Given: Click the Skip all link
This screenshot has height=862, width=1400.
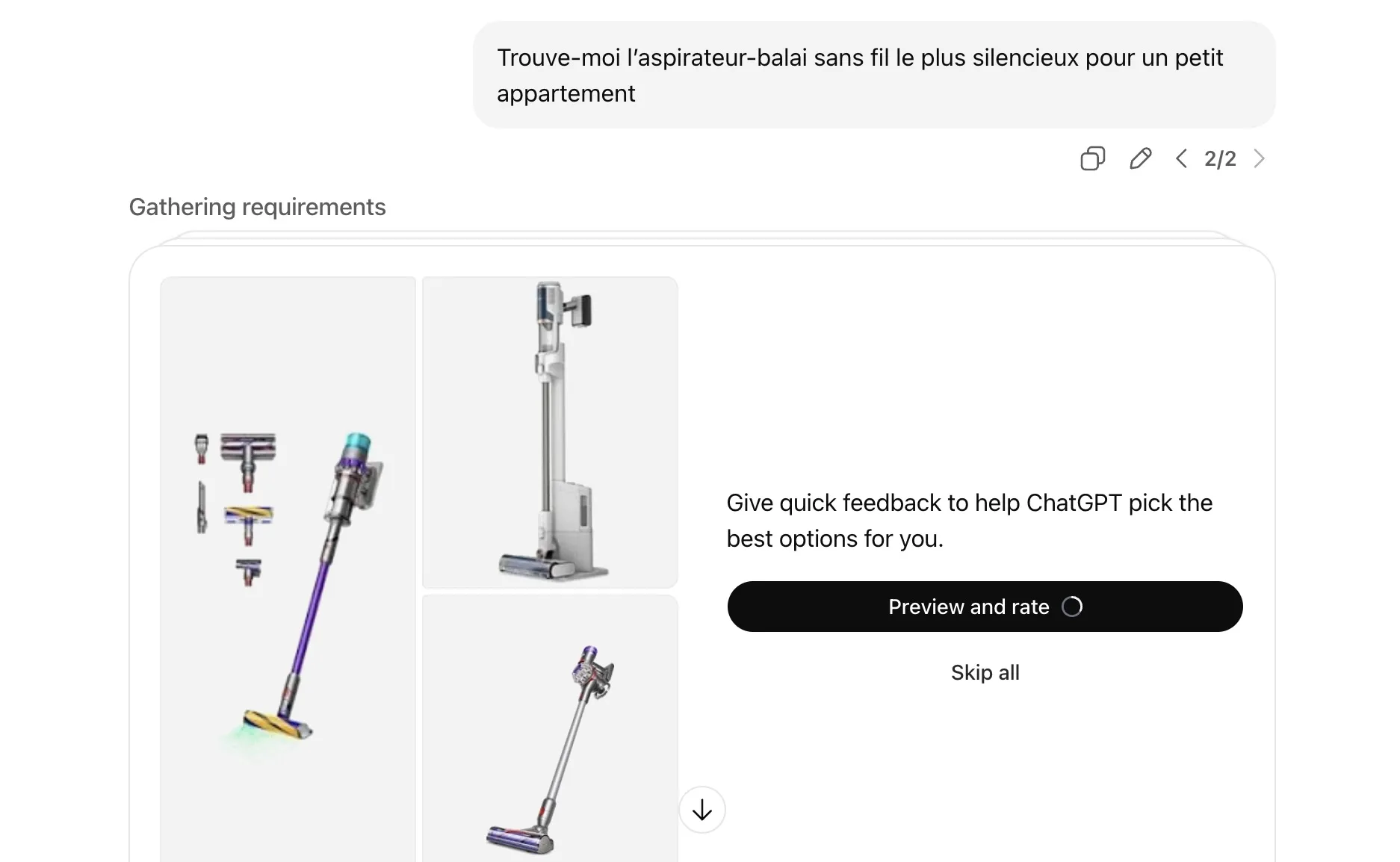Looking at the screenshot, I should [x=985, y=672].
